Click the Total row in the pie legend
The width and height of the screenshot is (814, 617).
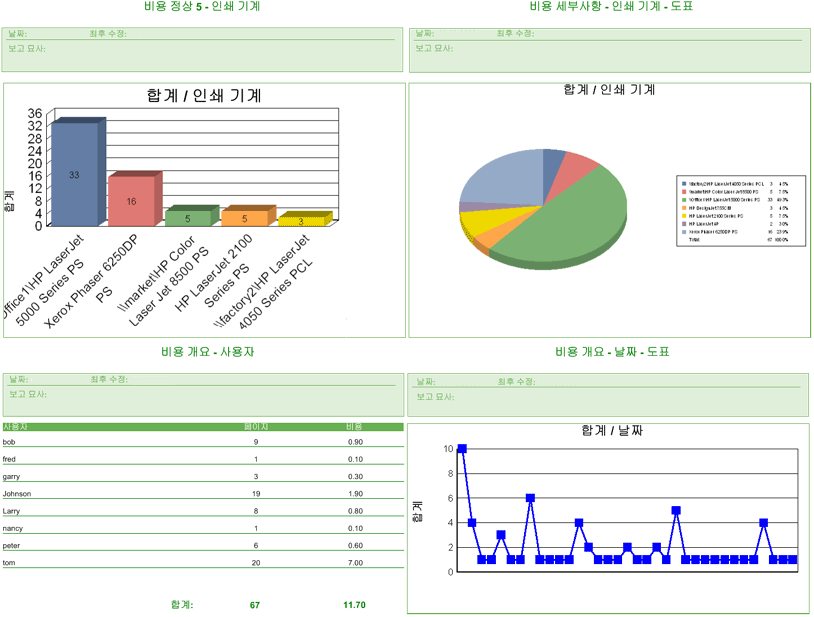click(x=737, y=240)
